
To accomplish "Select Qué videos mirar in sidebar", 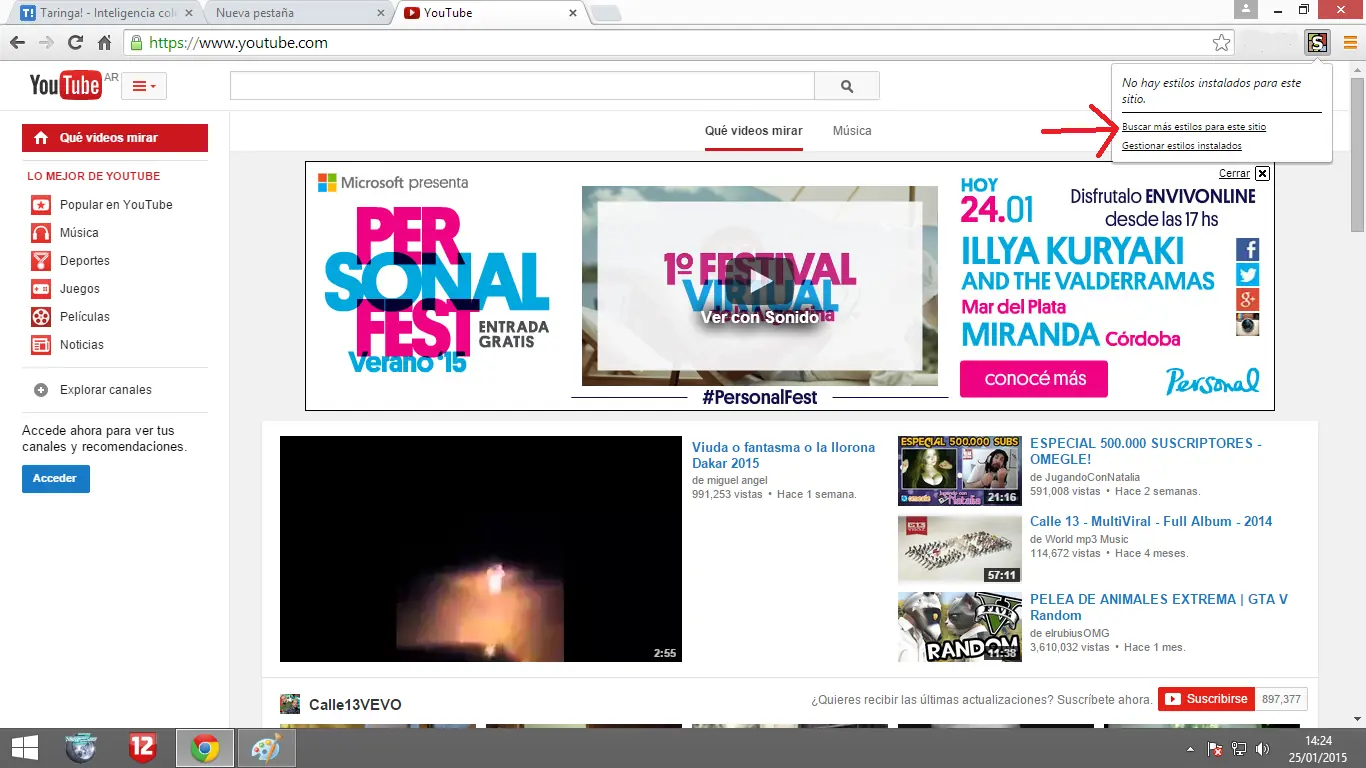I will pyautogui.click(x=115, y=138).
